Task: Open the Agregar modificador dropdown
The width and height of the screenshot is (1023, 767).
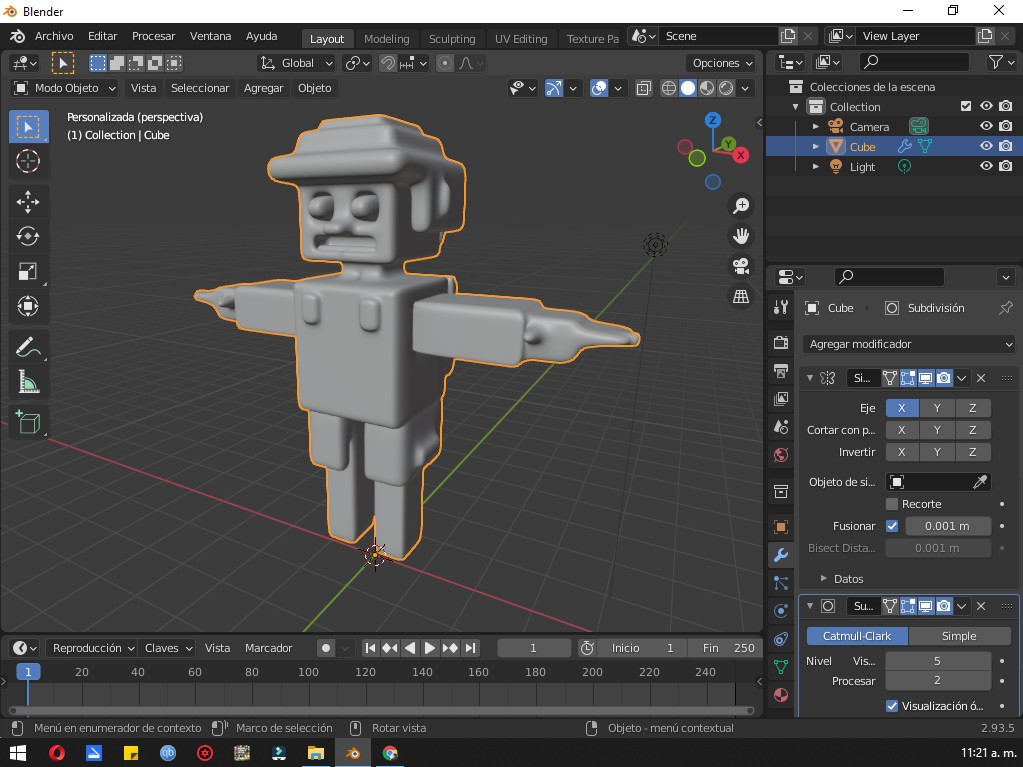Action: coord(908,344)
